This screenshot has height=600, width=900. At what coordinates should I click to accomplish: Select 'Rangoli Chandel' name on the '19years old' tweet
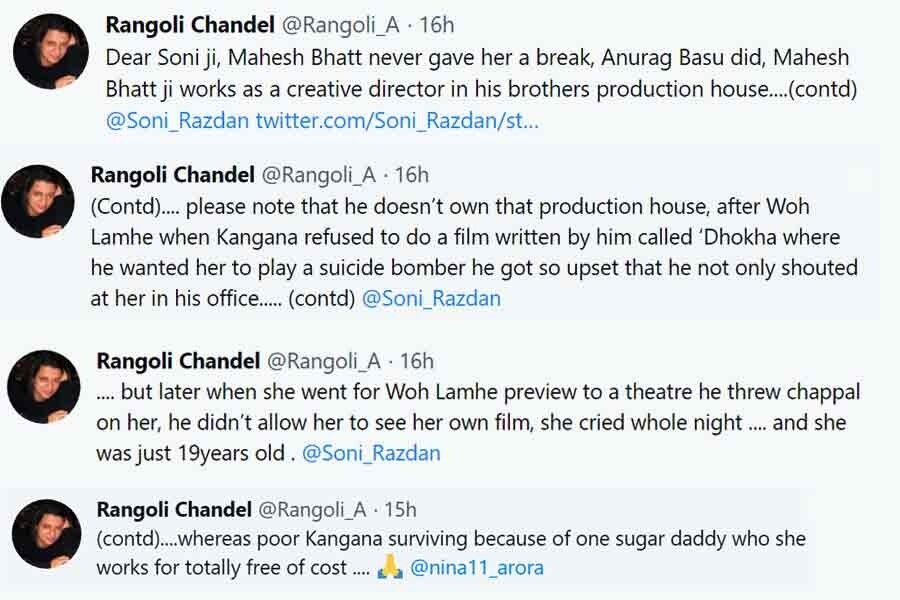coord(178,361)
